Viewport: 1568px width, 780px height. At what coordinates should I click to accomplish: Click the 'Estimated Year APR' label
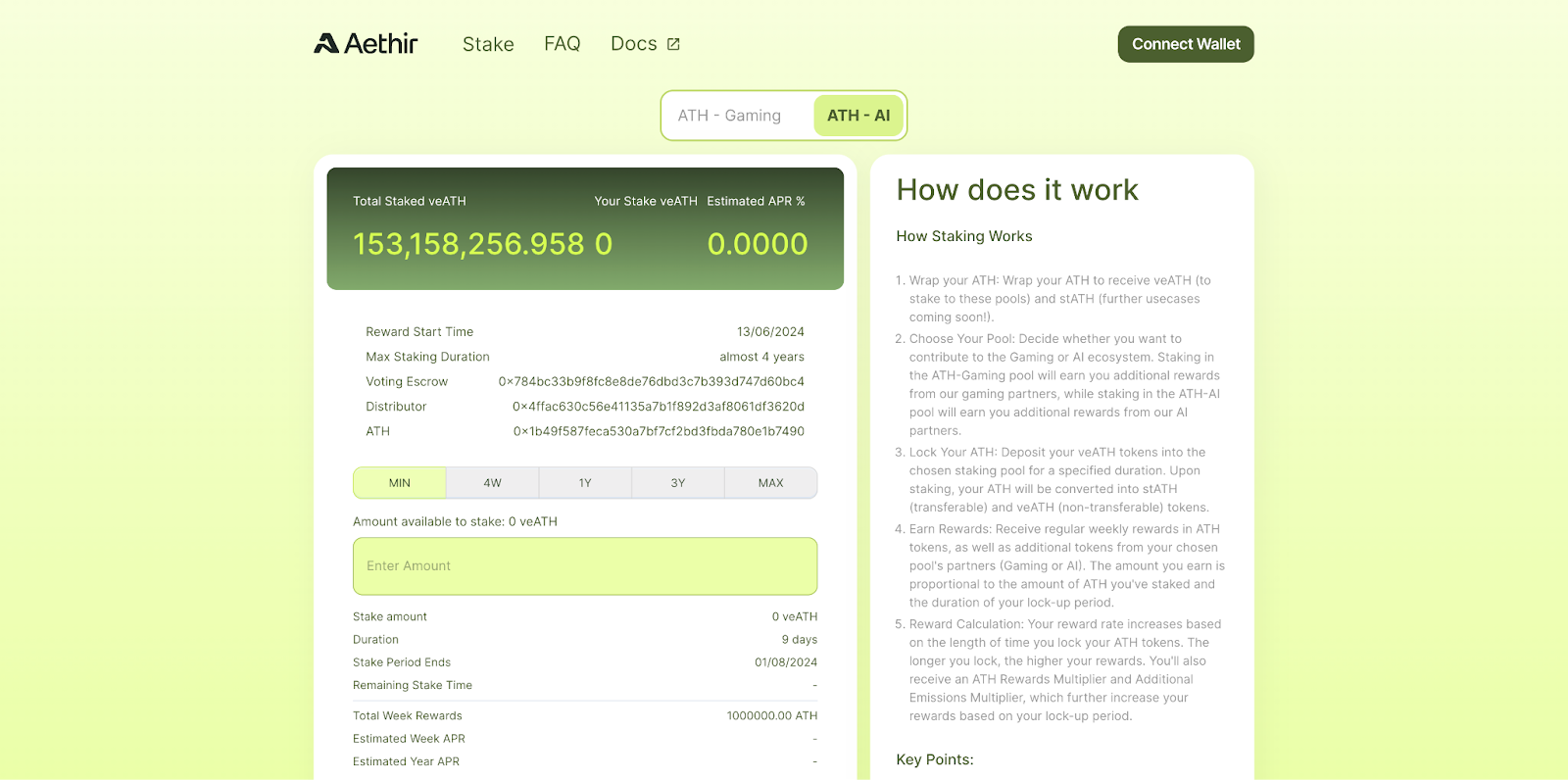pyautogui.click(x=406, y=761)
